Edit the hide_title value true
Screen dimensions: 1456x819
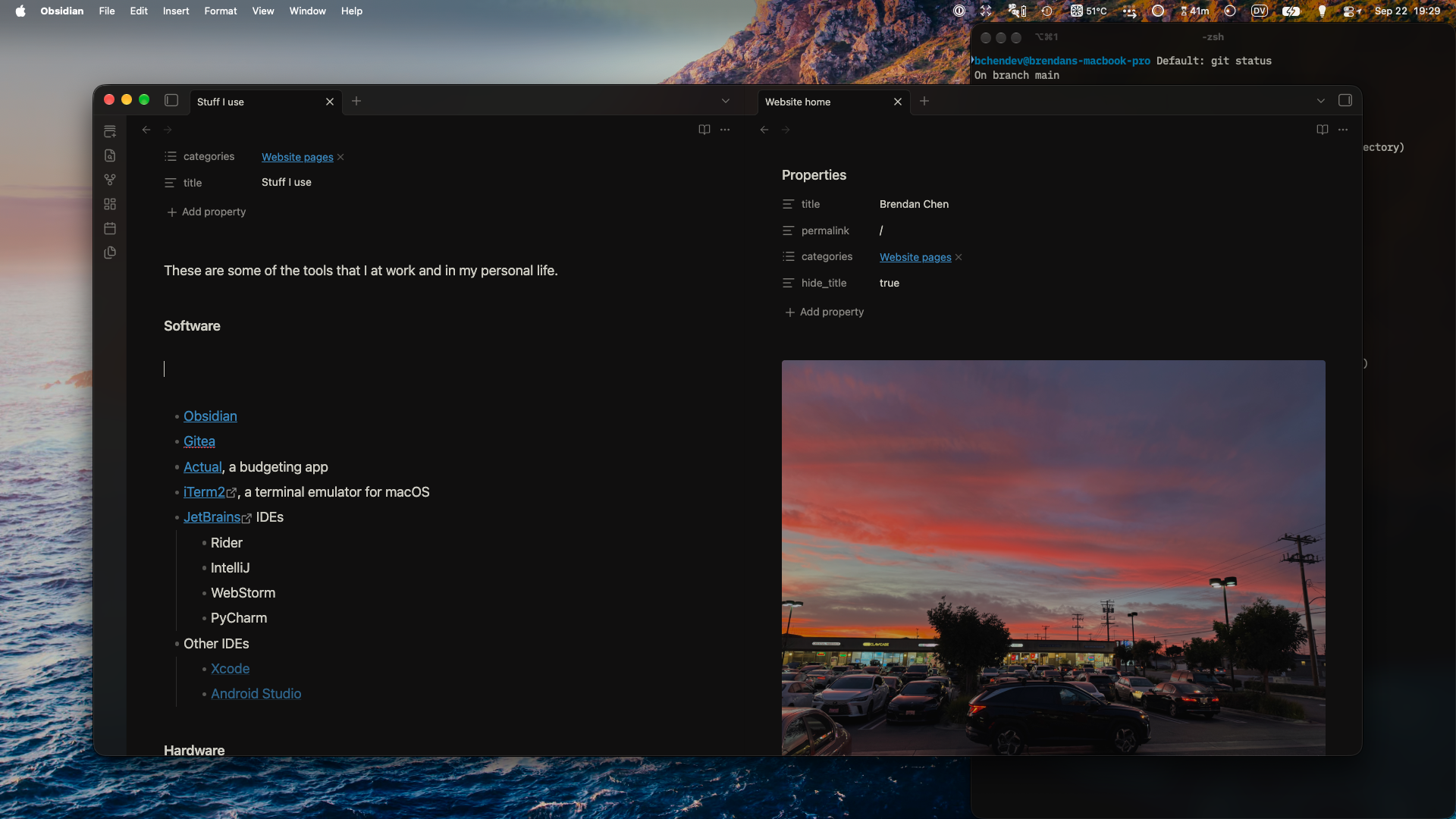coord(890,283)
